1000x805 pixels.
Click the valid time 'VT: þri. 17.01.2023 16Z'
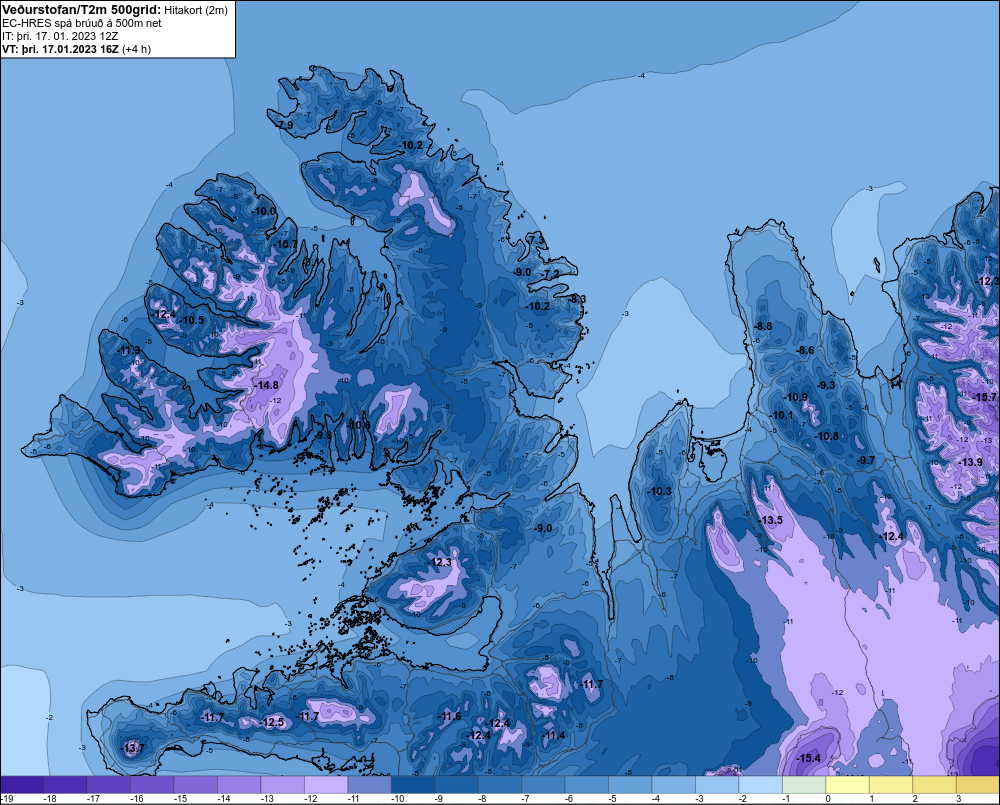60,49
